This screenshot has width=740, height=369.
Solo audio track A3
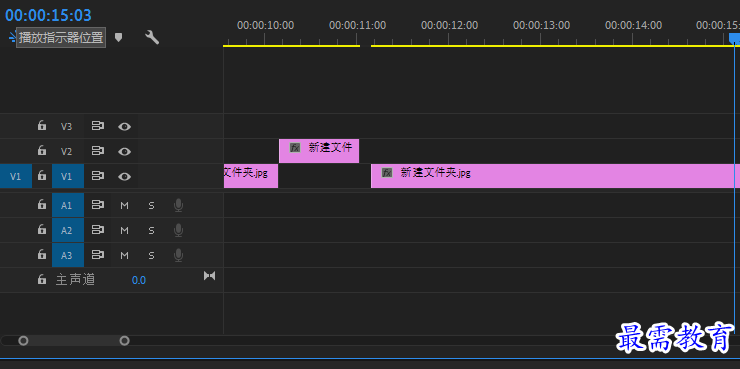pyautogui.click(x=151, y=255)
